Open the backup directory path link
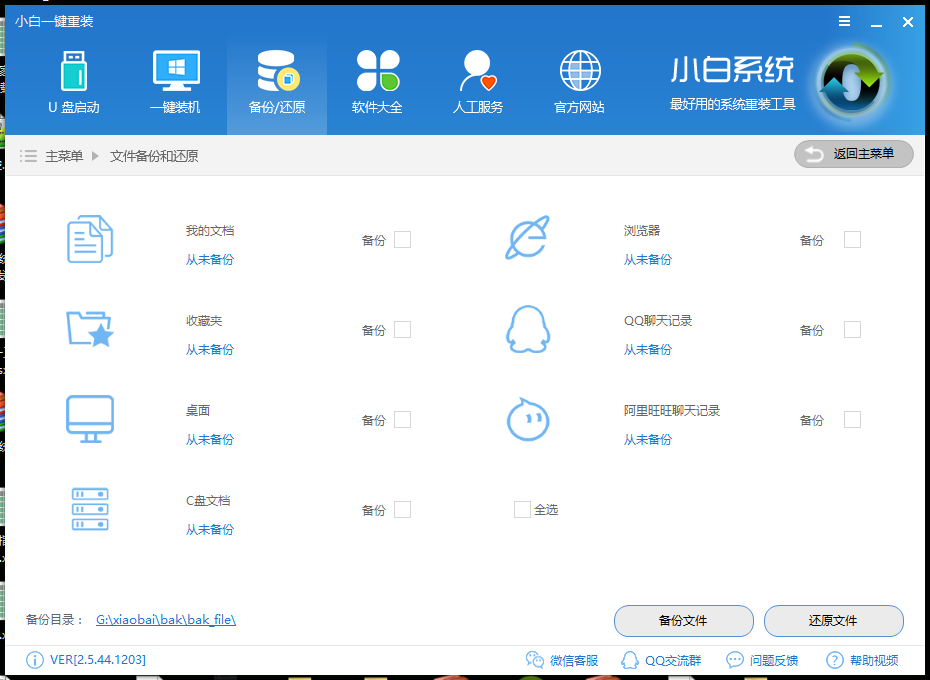Screen dimensions: 930x680 [x=166, y=619]
